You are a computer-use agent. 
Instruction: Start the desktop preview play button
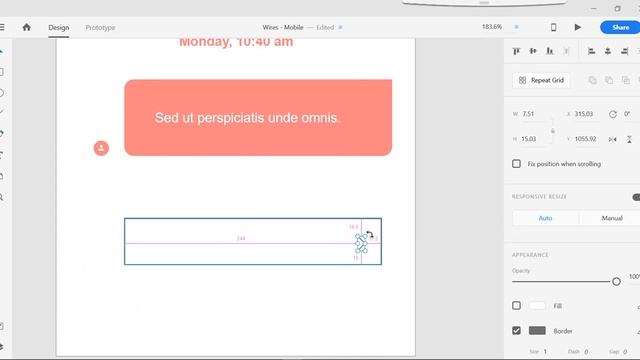(x=578, y=27)
